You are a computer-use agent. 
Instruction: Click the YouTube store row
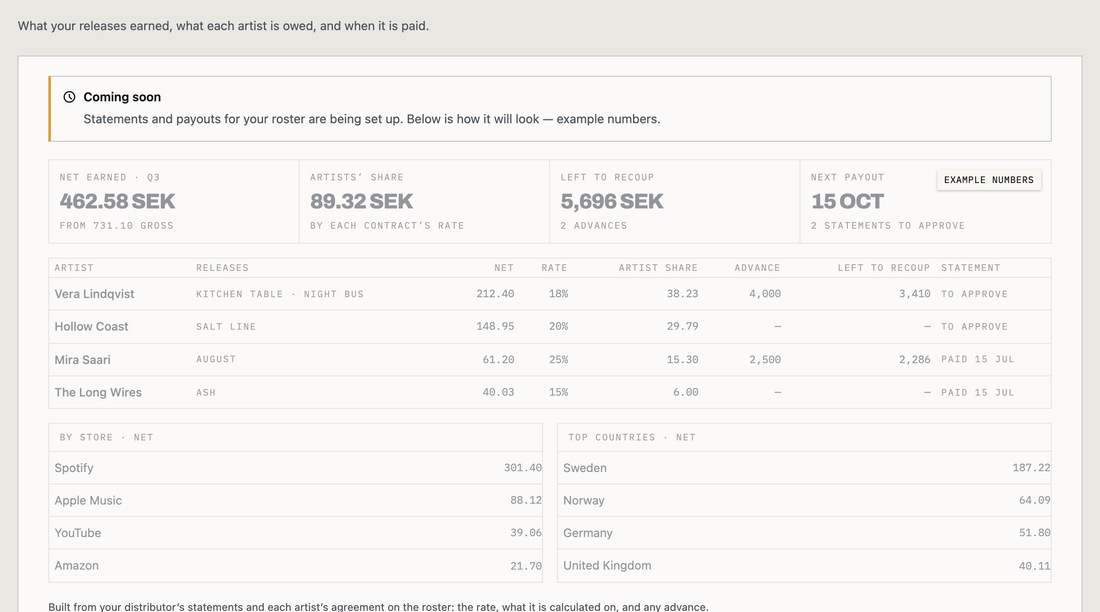click(295, 533)
